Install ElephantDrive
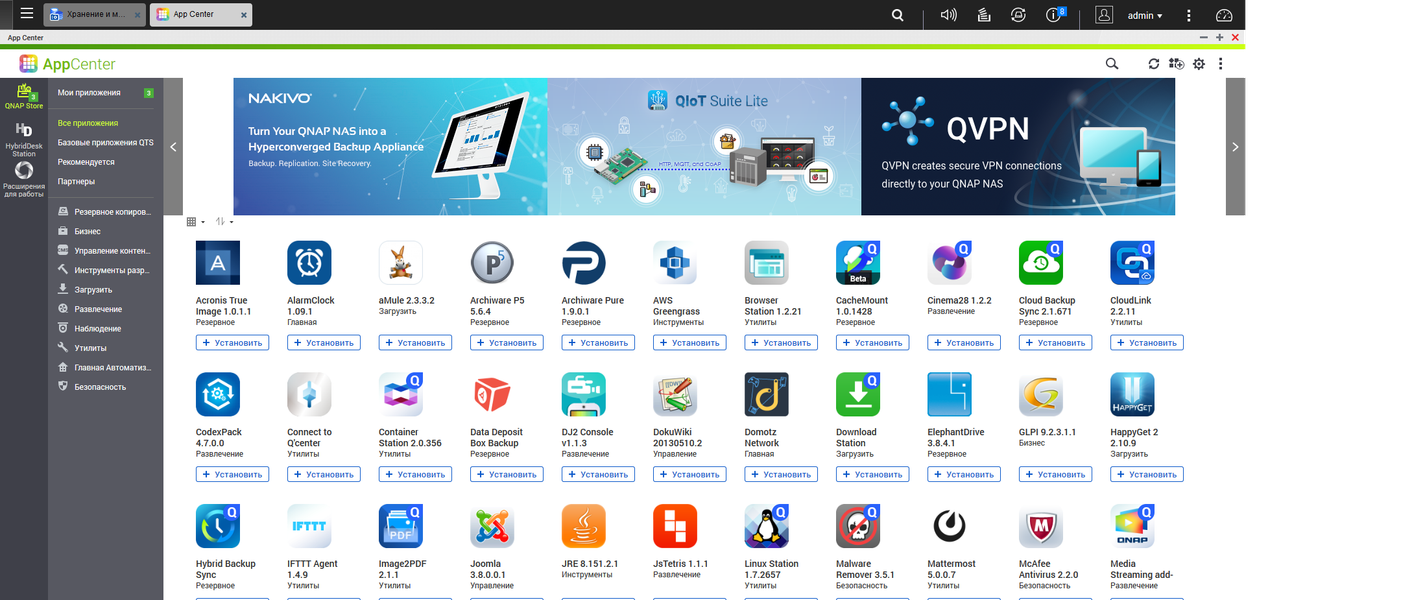Screen dimensions: 1401x600 tap(964, 474)
